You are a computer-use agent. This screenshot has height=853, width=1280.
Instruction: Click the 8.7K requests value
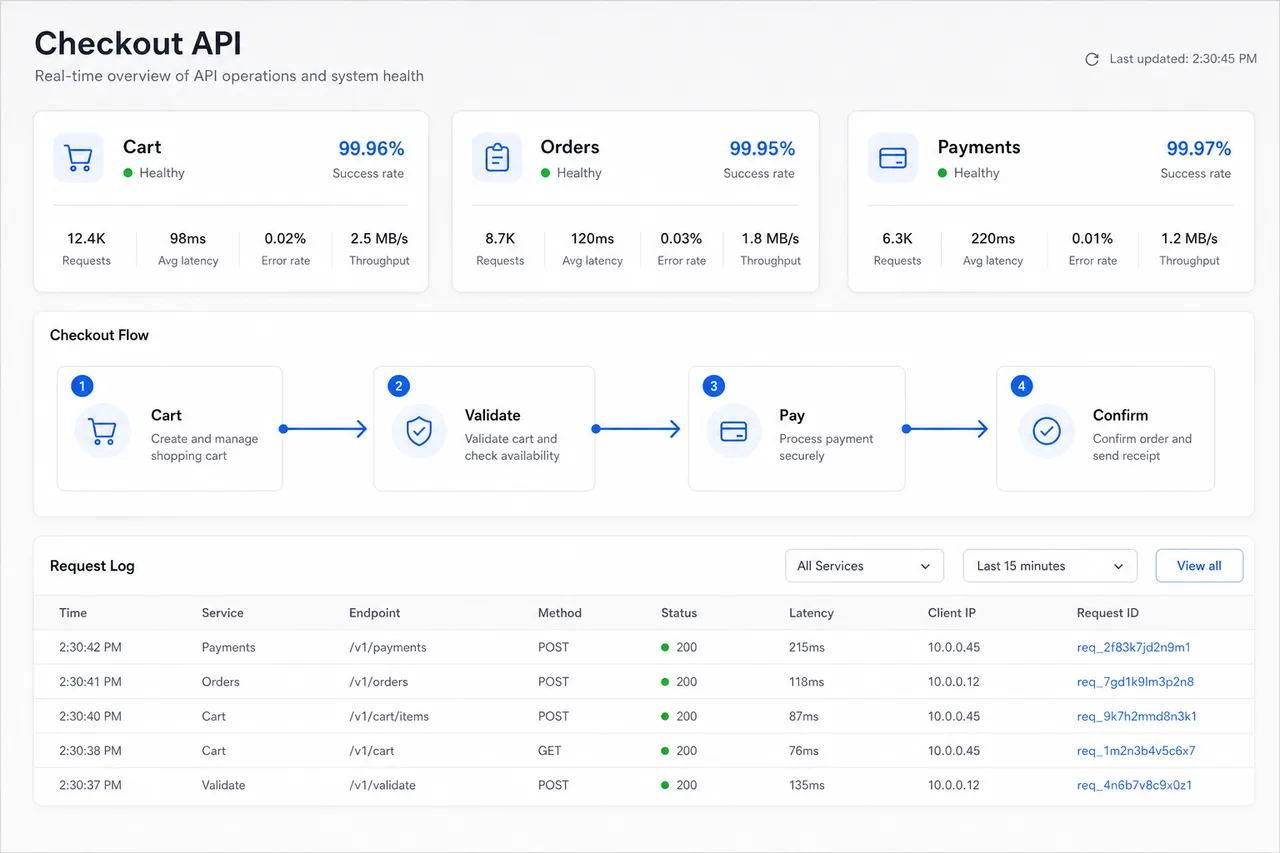[x=500, y=239]
